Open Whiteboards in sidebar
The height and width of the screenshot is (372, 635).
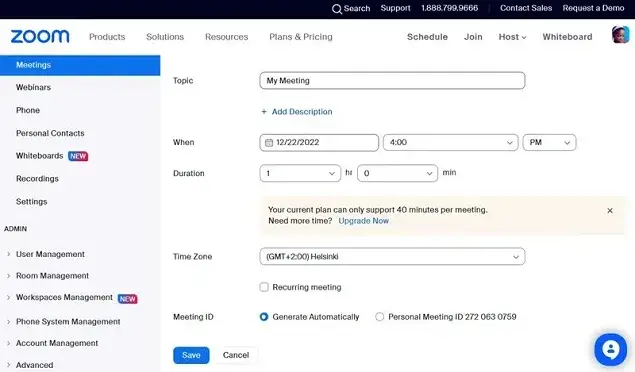tap(39, 156)
